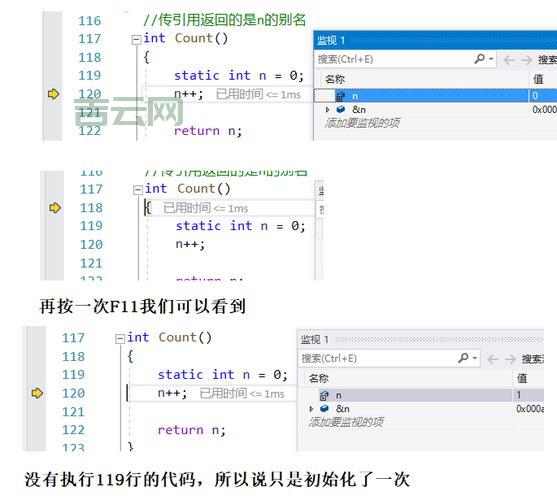The height and width of the screenshot is (500, 557).
Task: Collapse int Count() in the pane showing line 116
Action: (136, 39)
